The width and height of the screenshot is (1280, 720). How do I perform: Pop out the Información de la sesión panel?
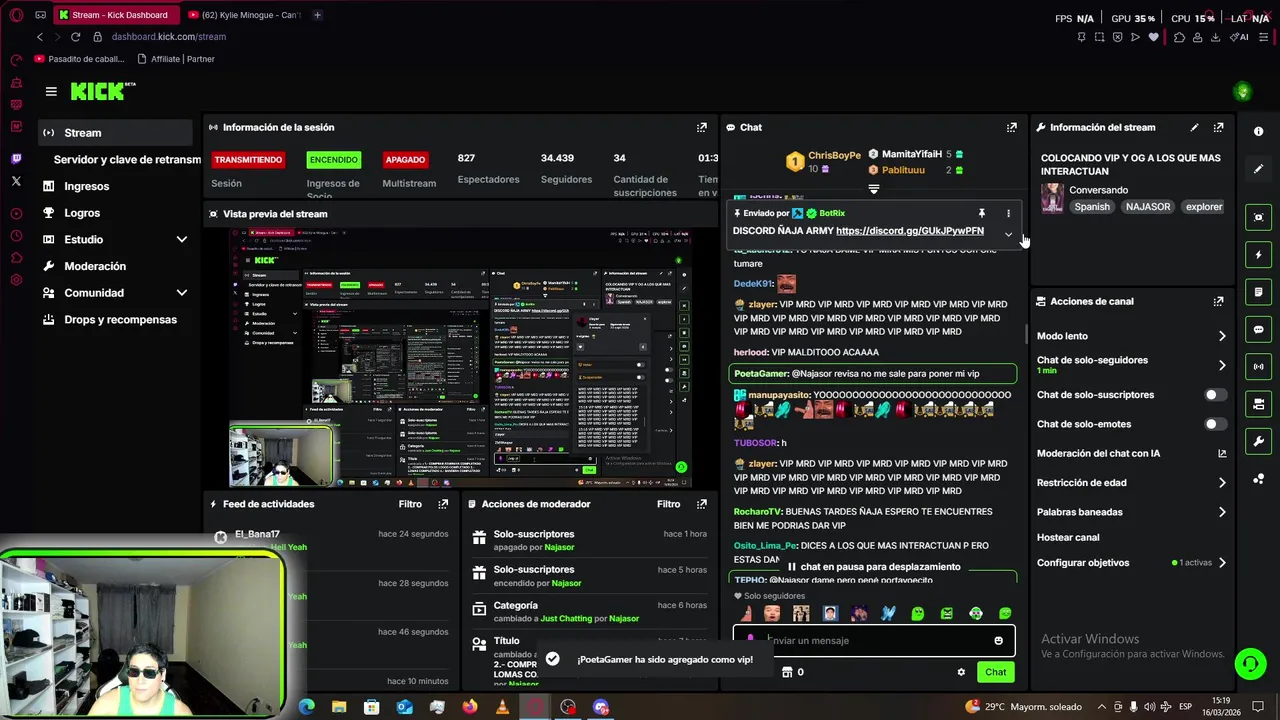coord(702,128)
